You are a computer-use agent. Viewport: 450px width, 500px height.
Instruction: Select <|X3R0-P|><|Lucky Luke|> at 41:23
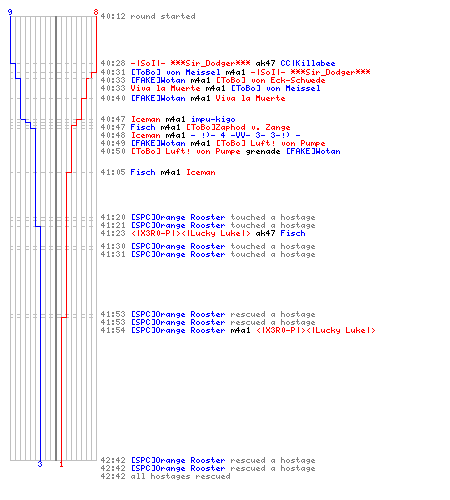pyautogui.click(x=190, y=233)
